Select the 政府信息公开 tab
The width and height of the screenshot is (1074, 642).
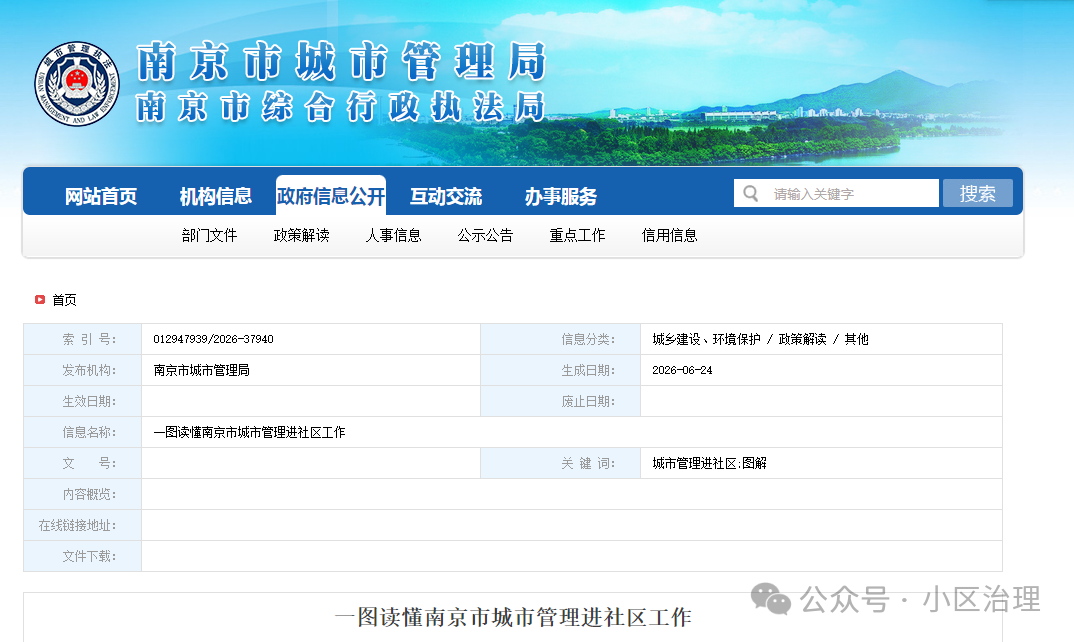click(331, 195)
